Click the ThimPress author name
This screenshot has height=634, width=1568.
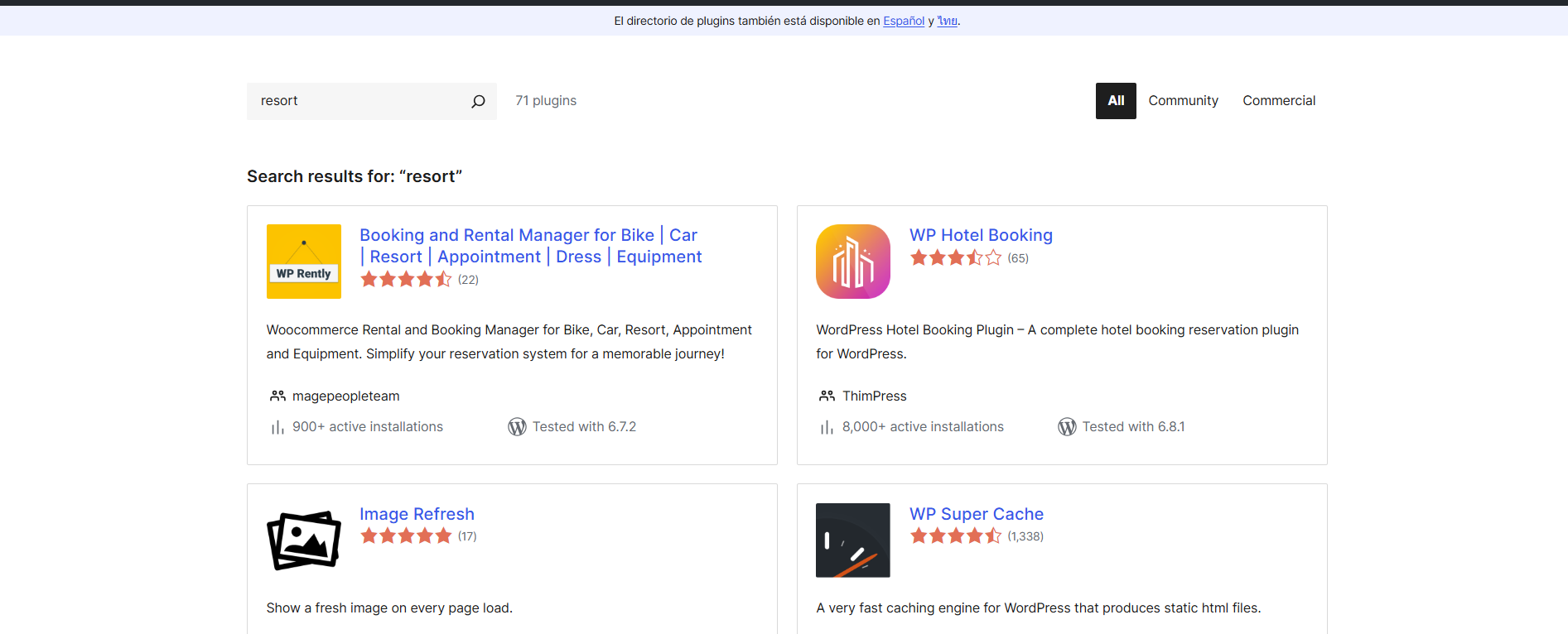tap(875, 396)
